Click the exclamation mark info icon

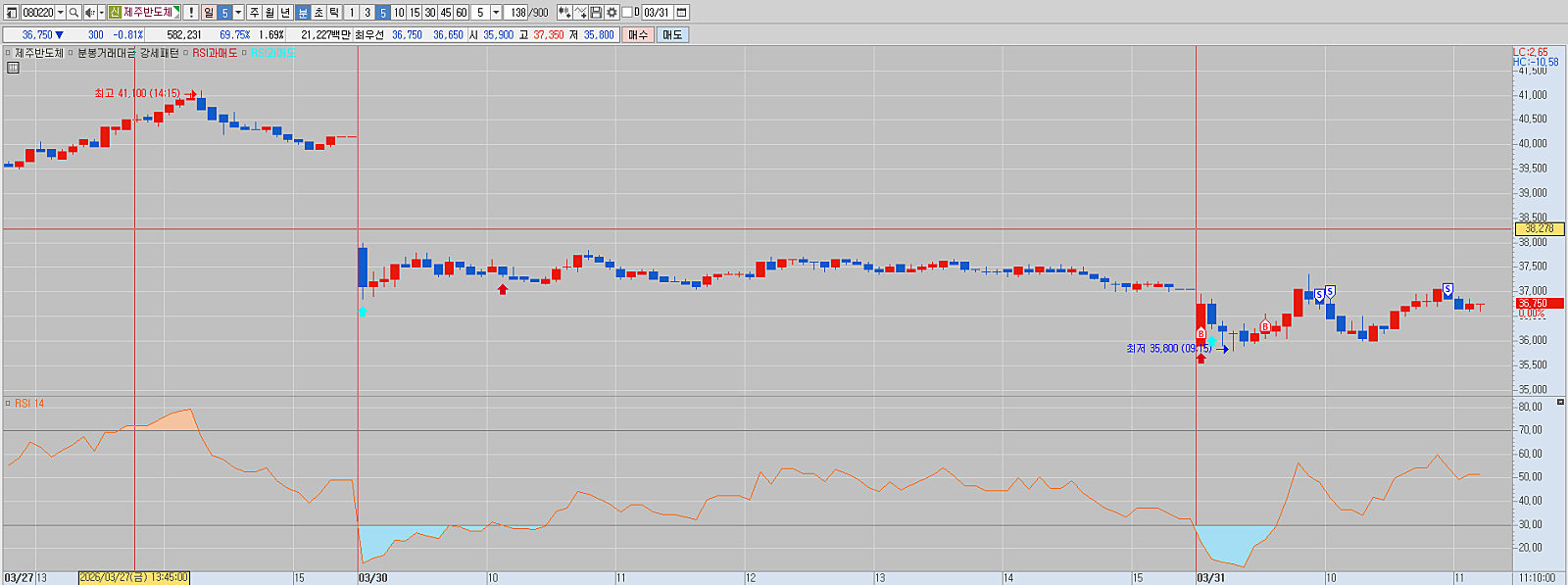191,13
